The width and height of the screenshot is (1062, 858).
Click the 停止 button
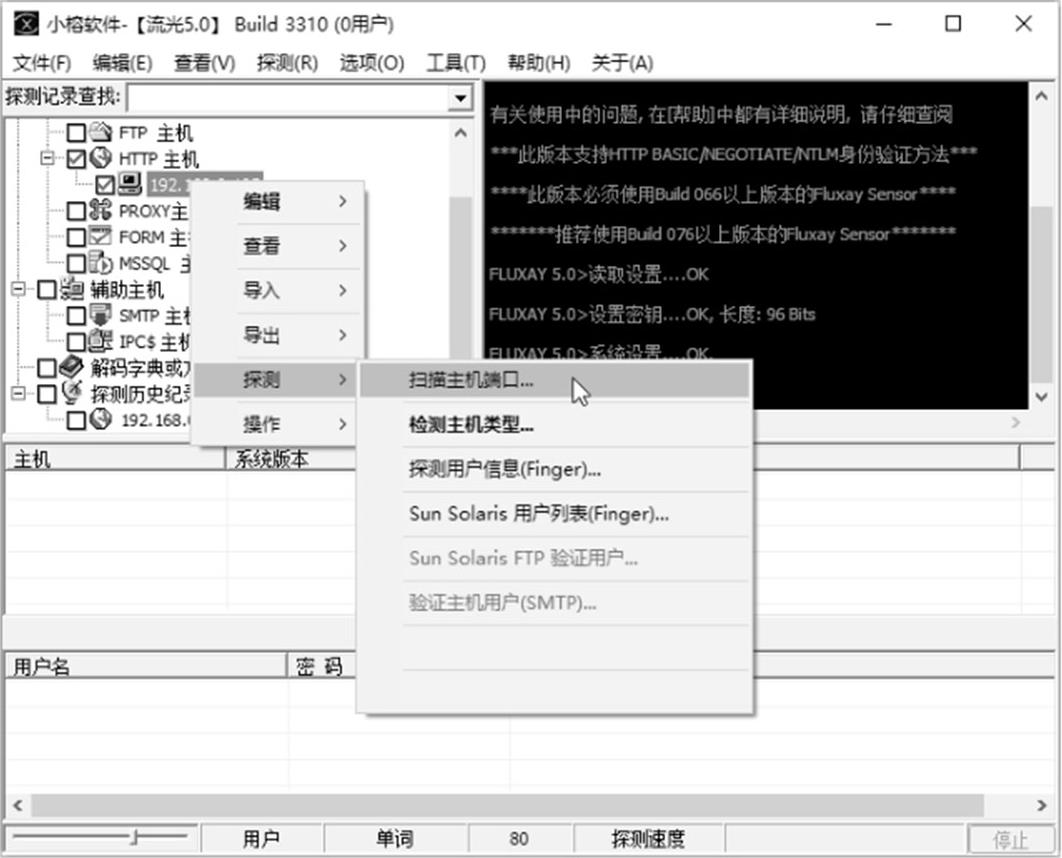point(1010,840)
